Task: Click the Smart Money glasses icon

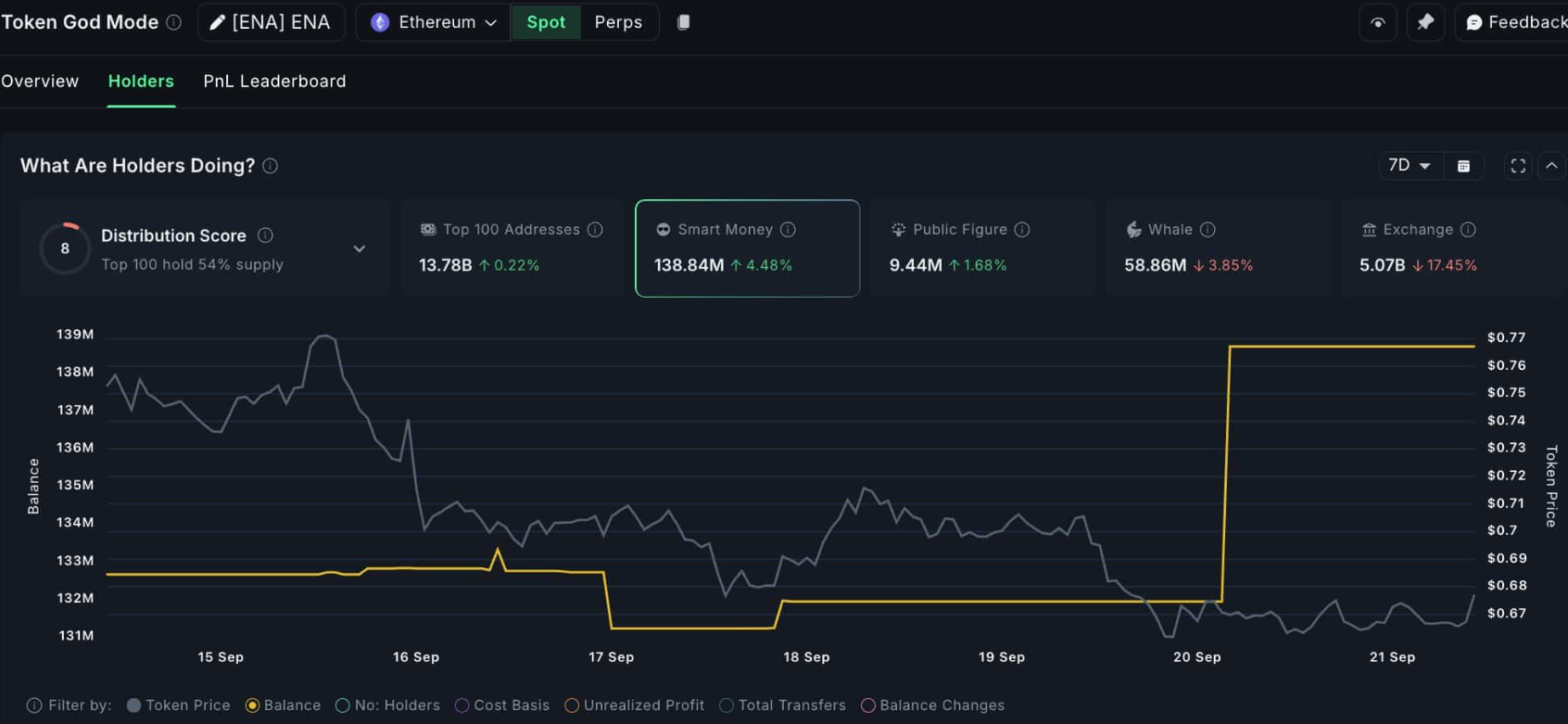Action: (663, 229)
